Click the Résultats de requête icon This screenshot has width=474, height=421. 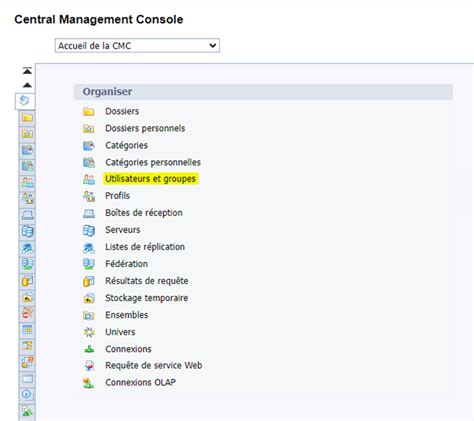click(89, 281)
